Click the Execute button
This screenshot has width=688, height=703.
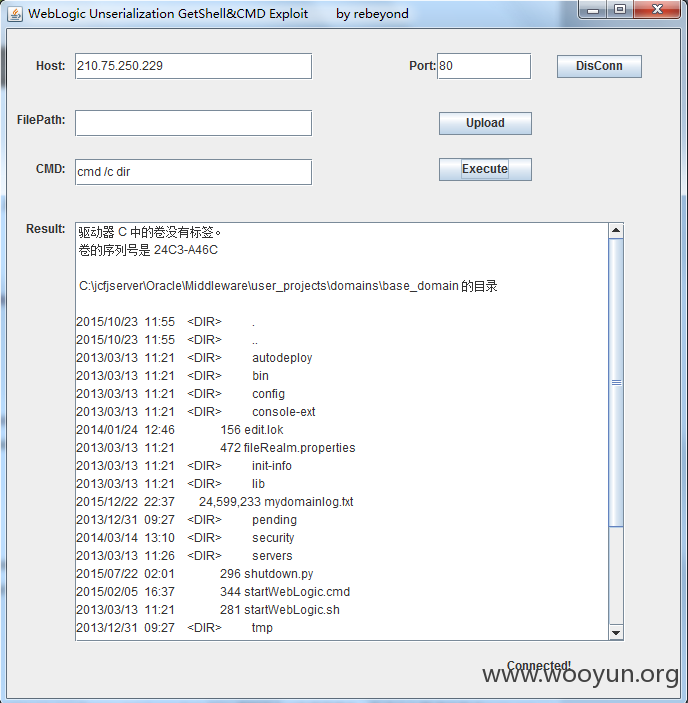[485, 169]
